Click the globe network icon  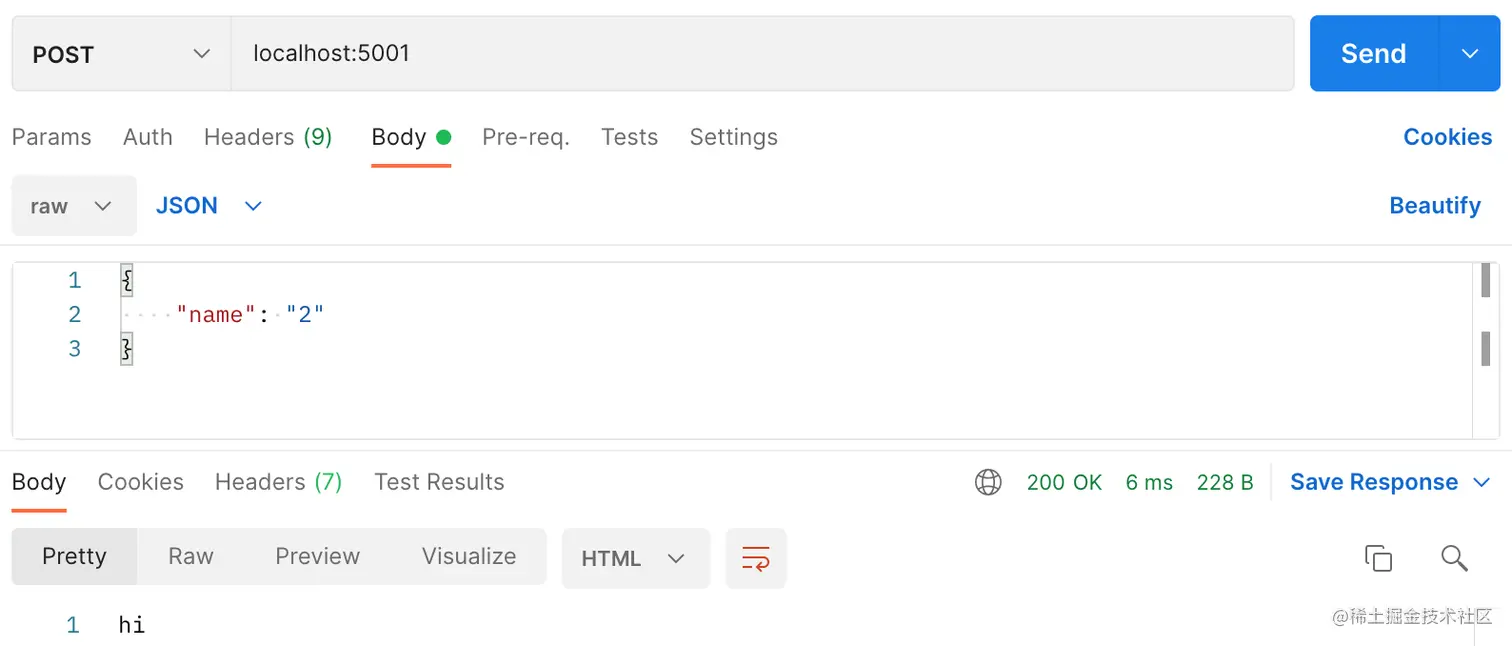click(988, 483)
